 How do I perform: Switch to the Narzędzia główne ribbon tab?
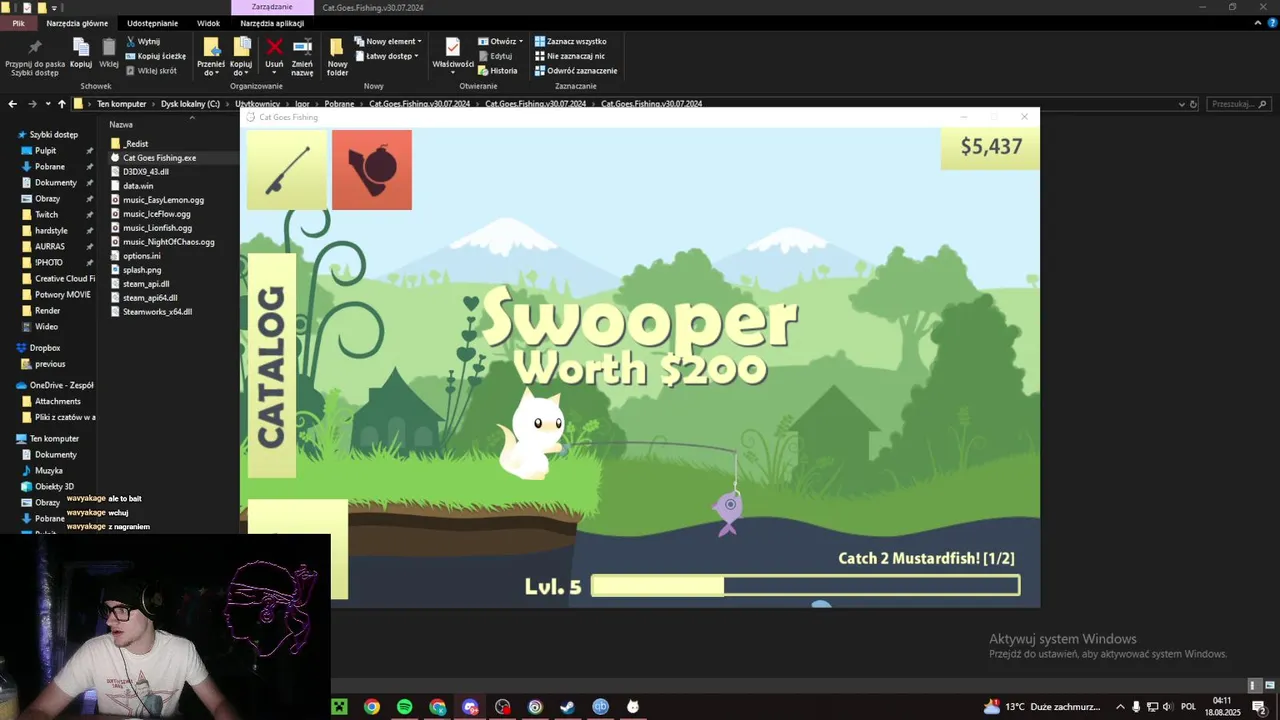click(77, 23)
